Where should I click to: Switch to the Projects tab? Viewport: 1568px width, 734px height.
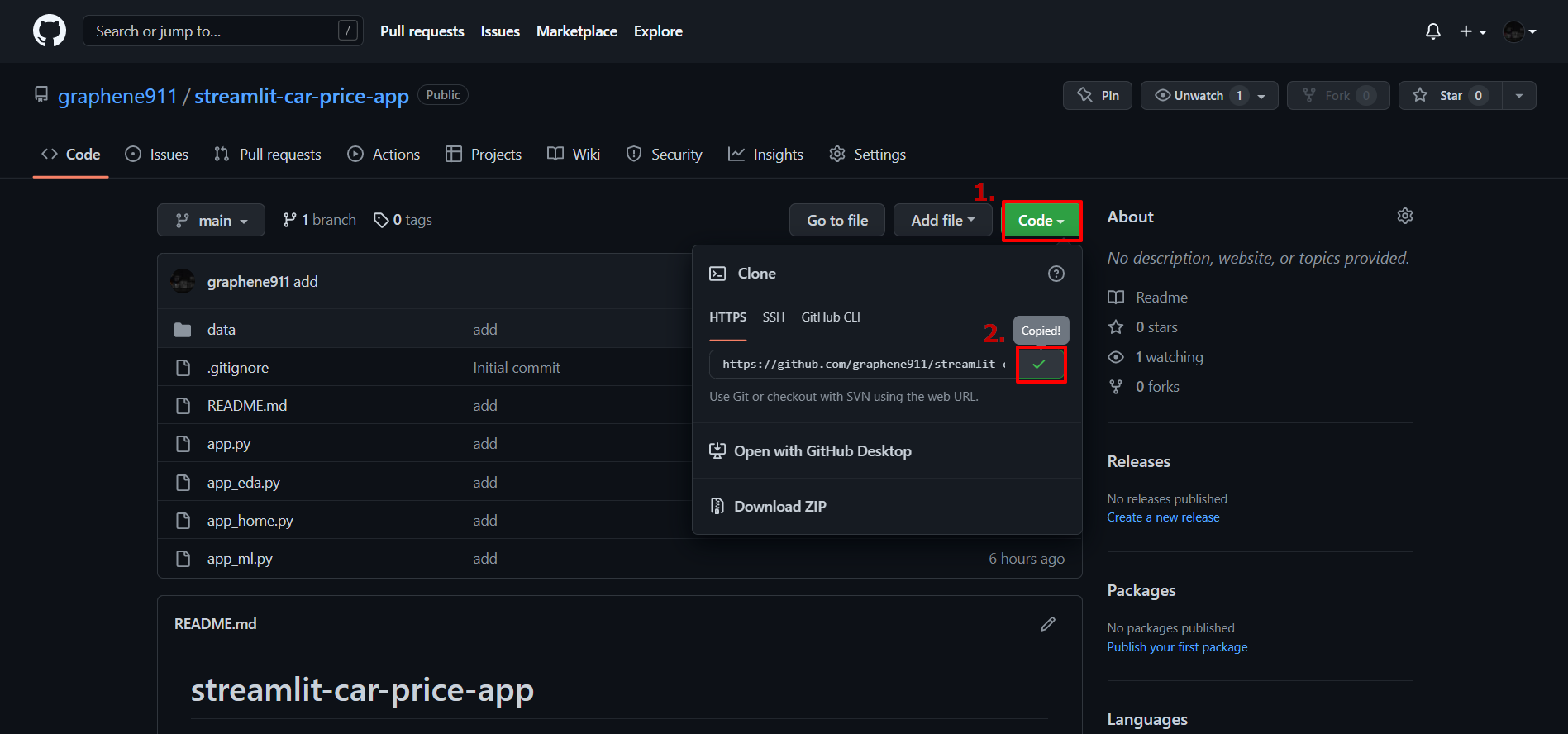point(484,155)
